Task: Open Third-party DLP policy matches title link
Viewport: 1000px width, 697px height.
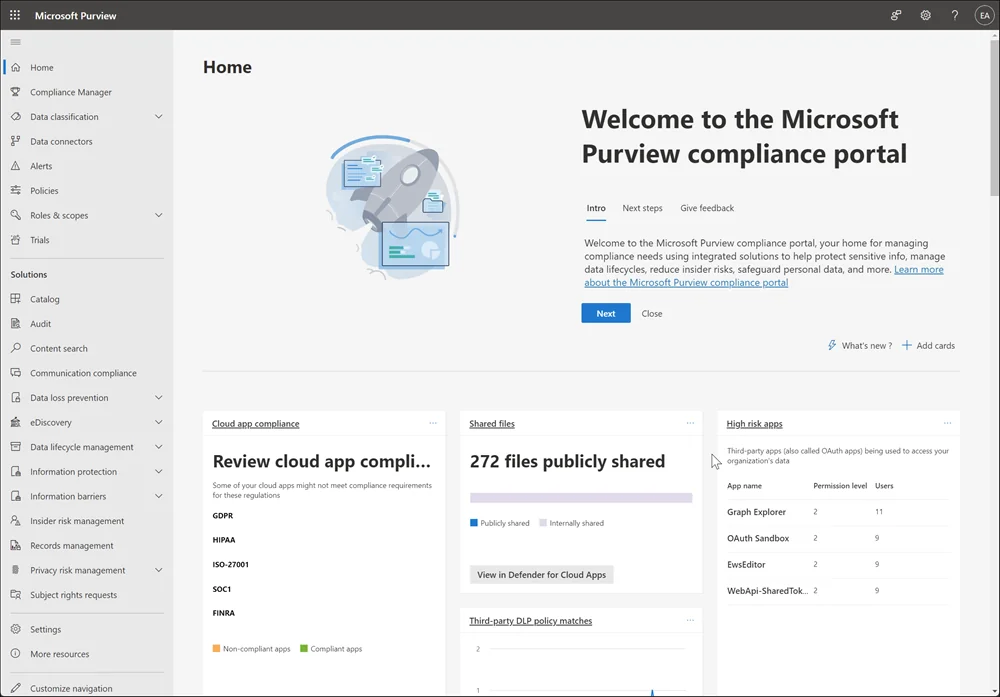Action: click(x=531, y=620)
